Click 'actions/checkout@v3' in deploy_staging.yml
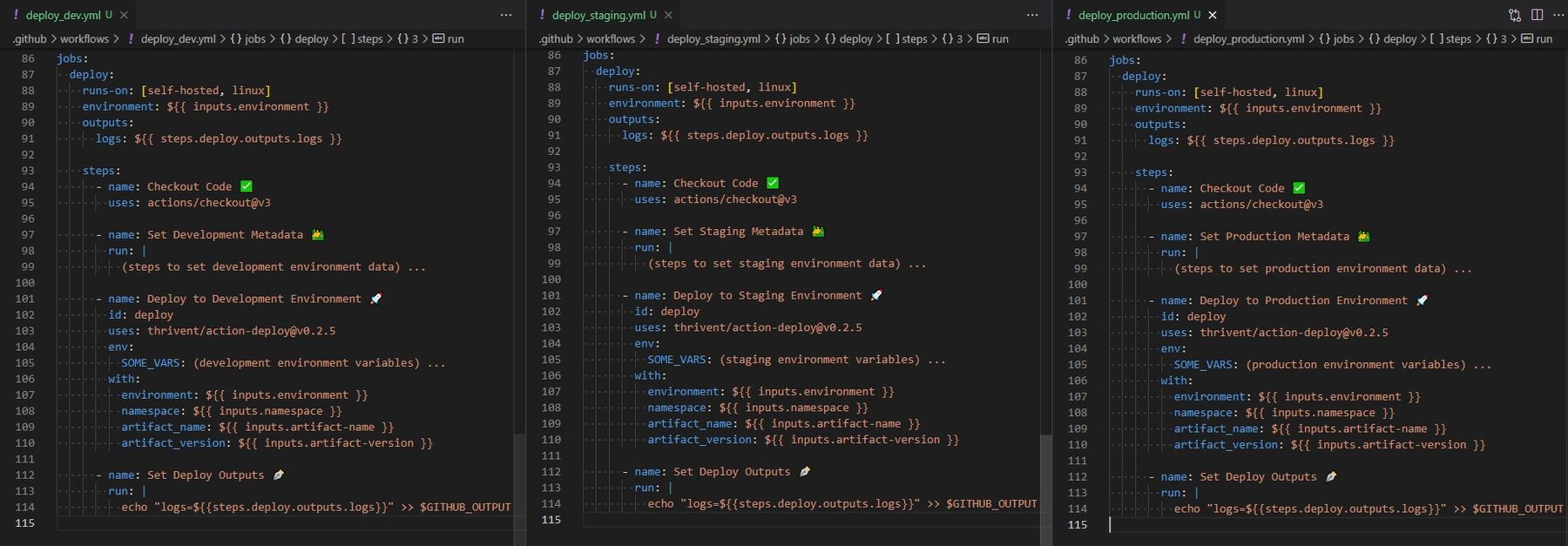The image size is (1568, 546). (735, 199)
